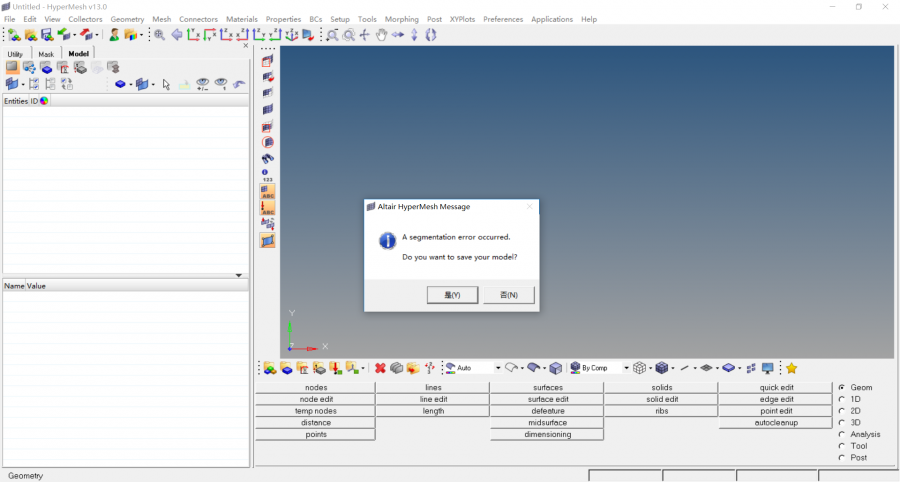This screenshot has width=900, height=482.
Task: Click the Undo arrow in the Model browser
Action: click(239, 84)
